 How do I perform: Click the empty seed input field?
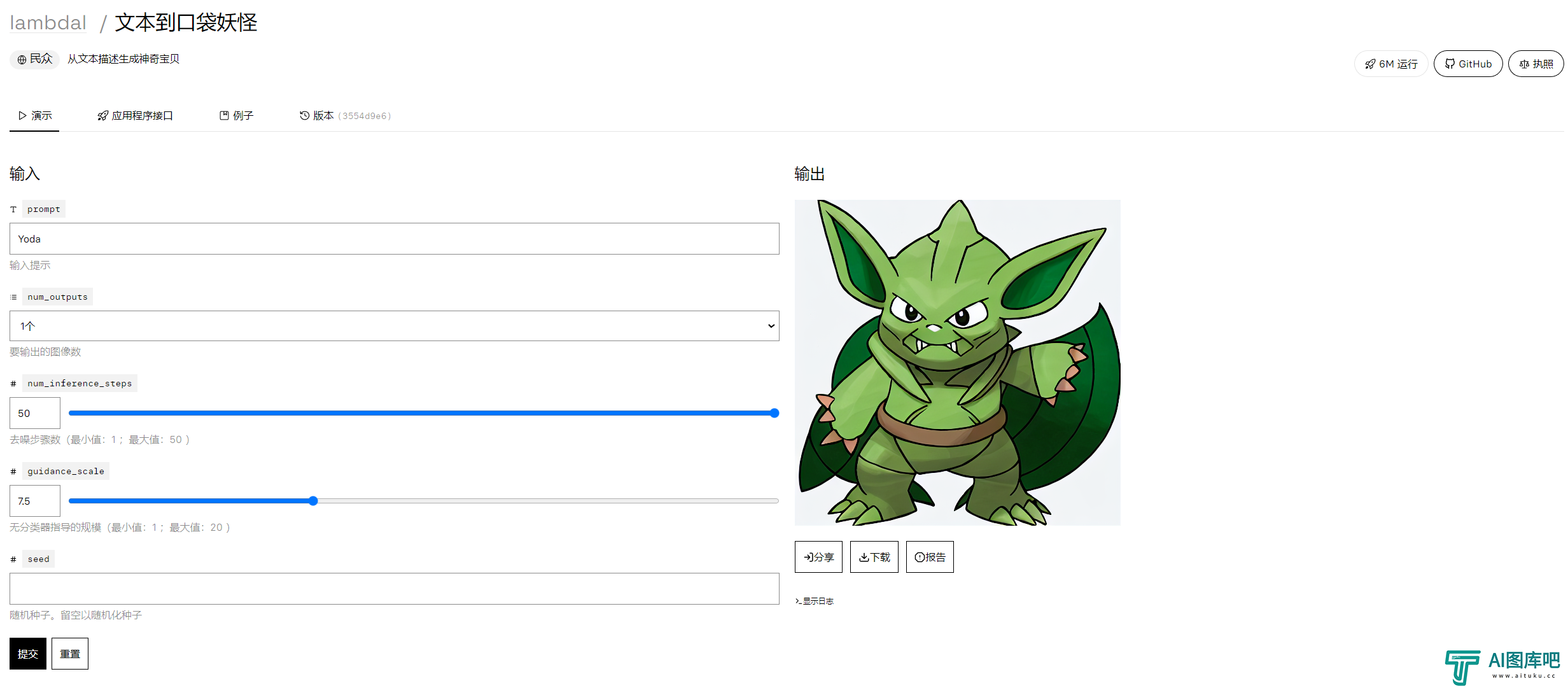click(394, 589)
